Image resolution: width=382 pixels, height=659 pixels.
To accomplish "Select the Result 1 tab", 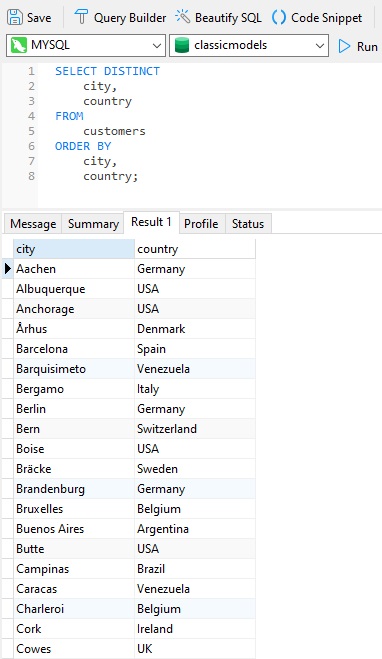I will coord(151,222).
